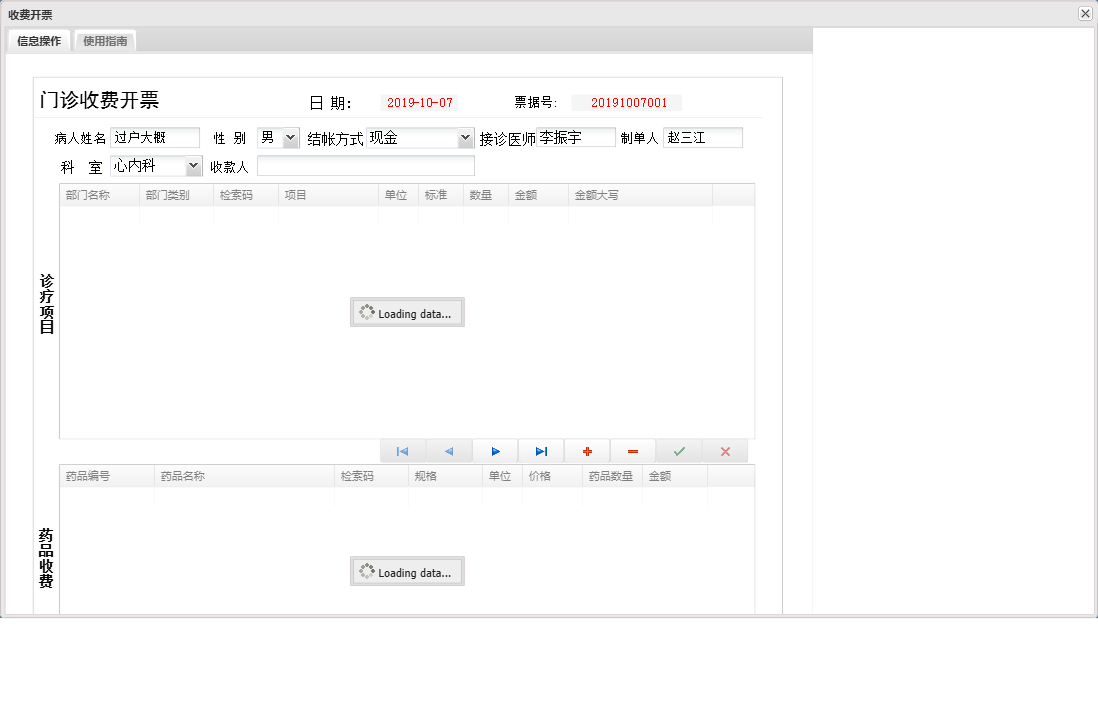Click the 收款人 input field
The image size is (1098, 702).
click(365, 166)
